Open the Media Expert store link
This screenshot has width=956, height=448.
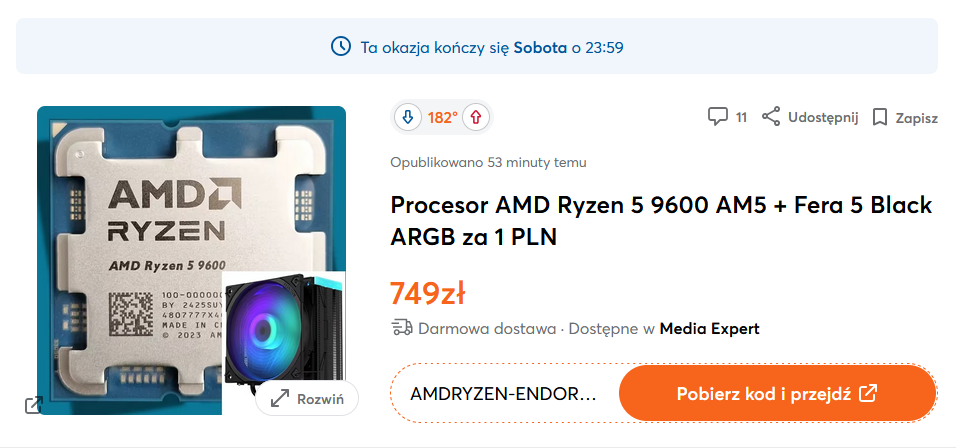(x=709, y=328)
